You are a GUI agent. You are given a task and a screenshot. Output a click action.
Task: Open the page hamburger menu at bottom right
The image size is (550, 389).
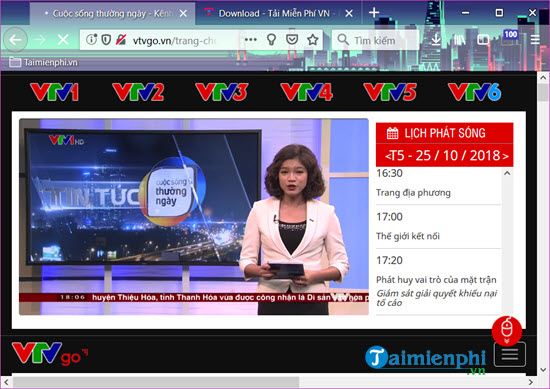tap(510, 354)
